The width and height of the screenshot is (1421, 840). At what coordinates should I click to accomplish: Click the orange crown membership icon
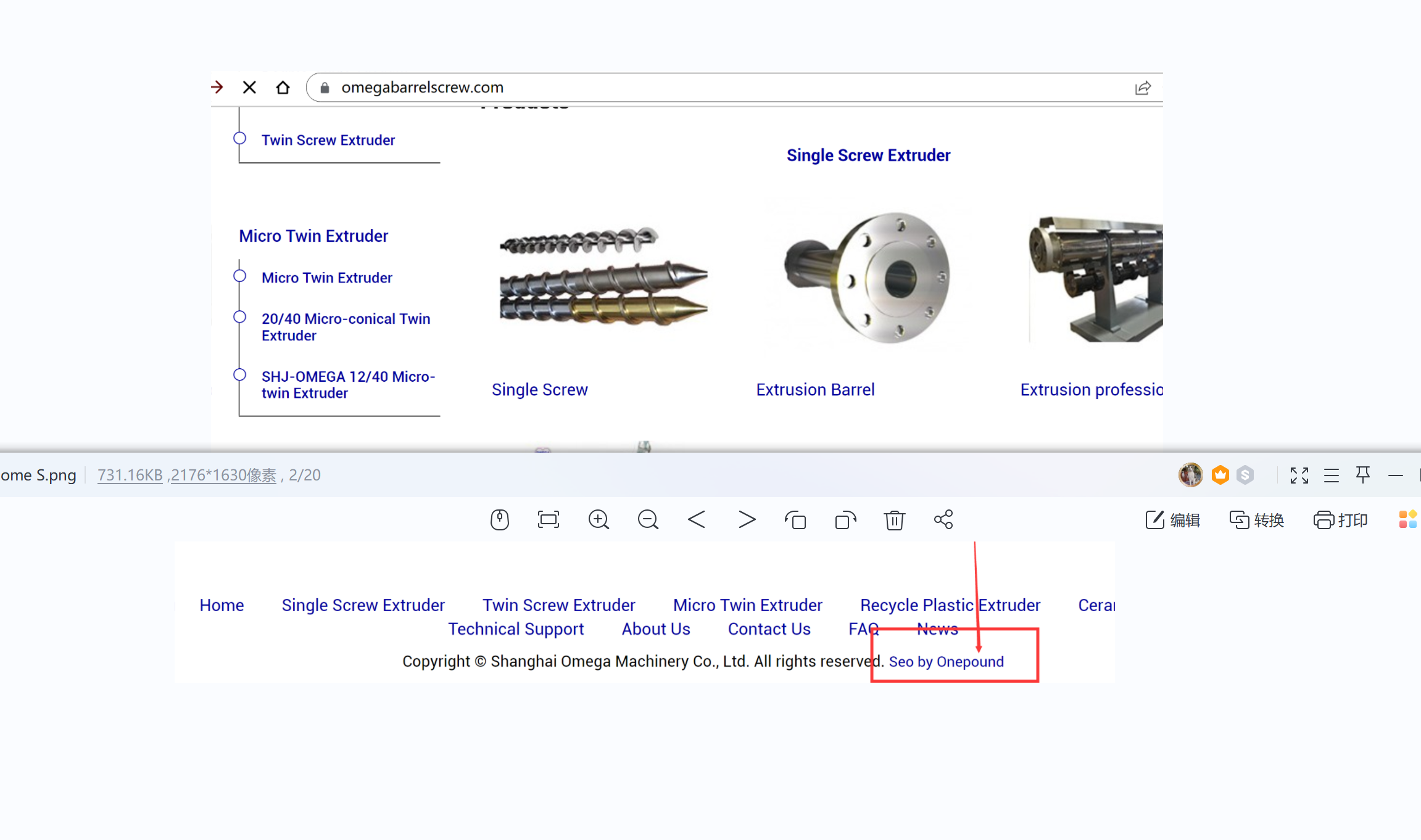[1220, 475]
